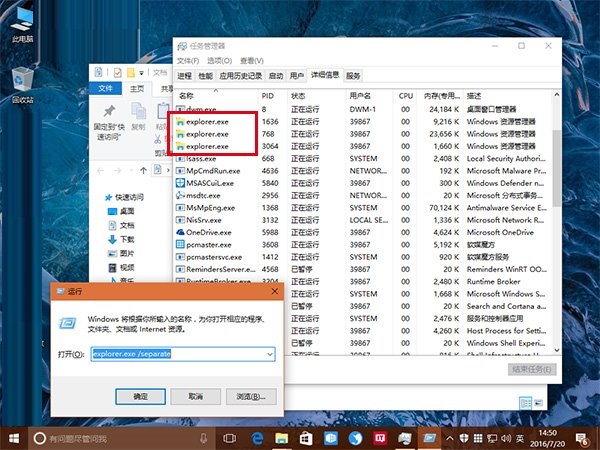Open the 选项(O) menu in Task Manager

220,60
